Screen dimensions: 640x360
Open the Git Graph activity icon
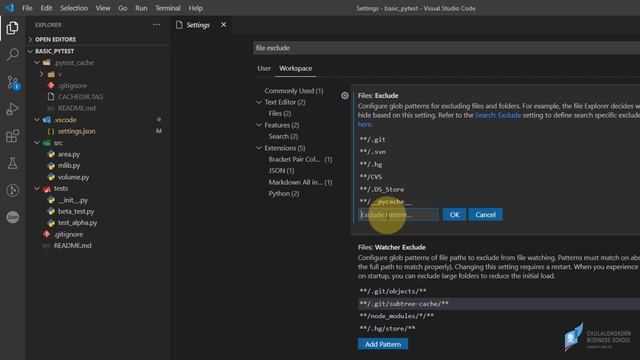click(12, 190)
